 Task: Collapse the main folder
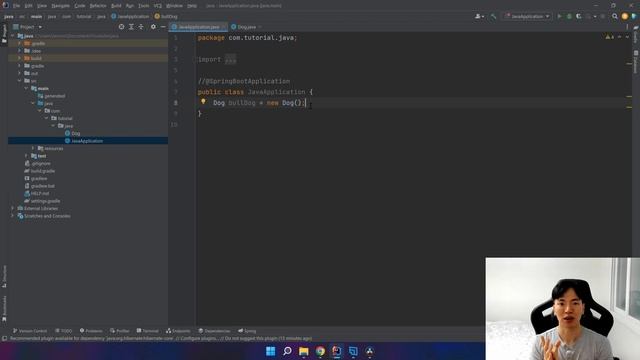pyautogui.click(x=26, y=88)
